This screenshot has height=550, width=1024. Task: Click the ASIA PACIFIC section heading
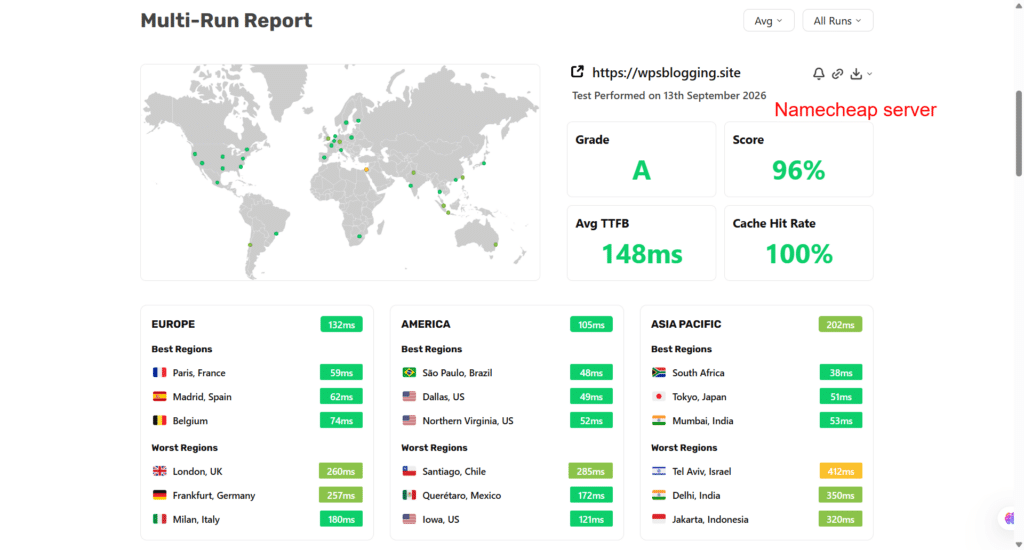(686, 324)
